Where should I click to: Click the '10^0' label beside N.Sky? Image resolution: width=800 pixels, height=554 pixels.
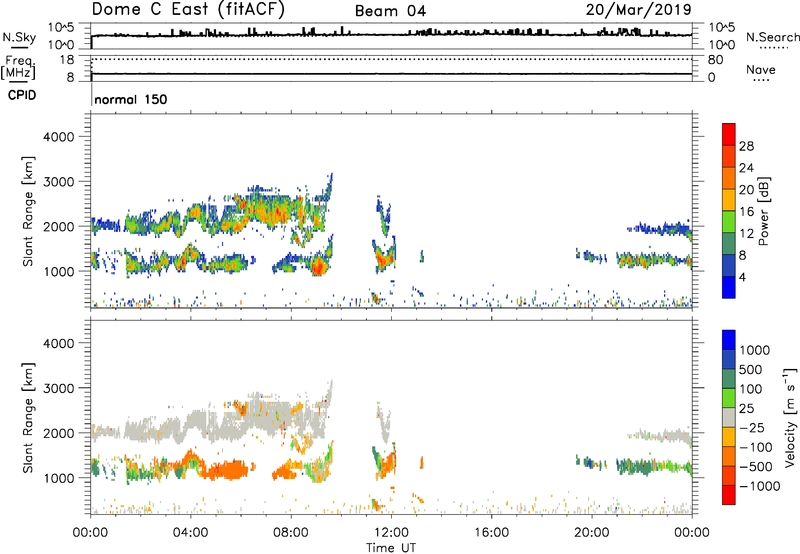[62, 45]
